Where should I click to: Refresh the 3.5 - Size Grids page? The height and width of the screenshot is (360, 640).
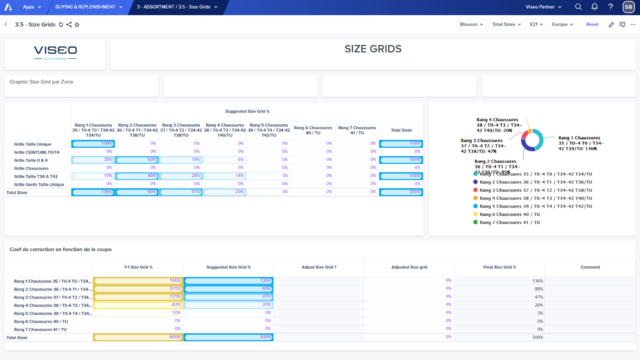[x=61, y=24]
